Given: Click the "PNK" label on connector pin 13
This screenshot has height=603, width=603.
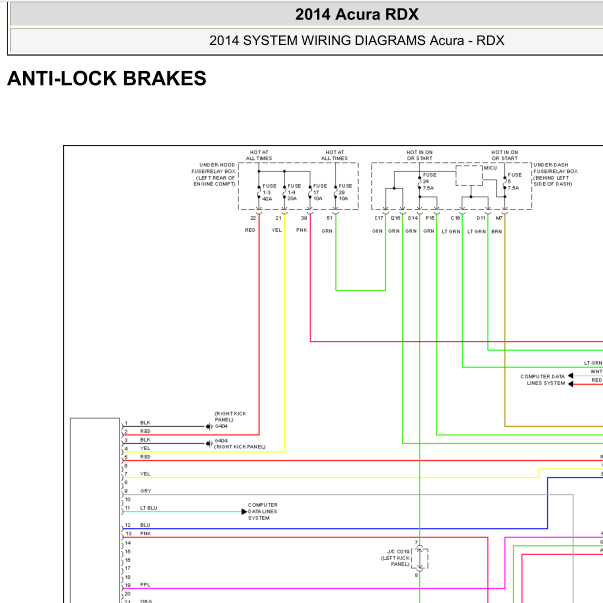Looking at the screenshot, I should [x=146, y=533].
